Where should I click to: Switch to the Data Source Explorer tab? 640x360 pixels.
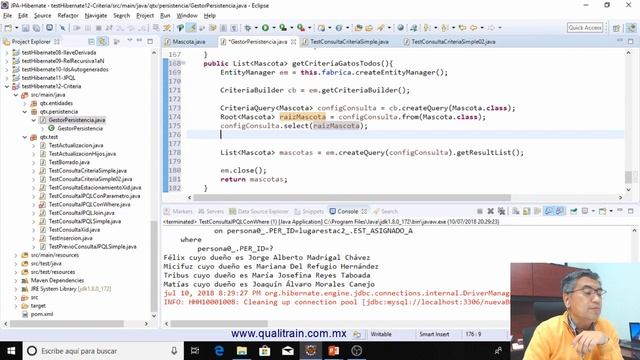[259, 211]
